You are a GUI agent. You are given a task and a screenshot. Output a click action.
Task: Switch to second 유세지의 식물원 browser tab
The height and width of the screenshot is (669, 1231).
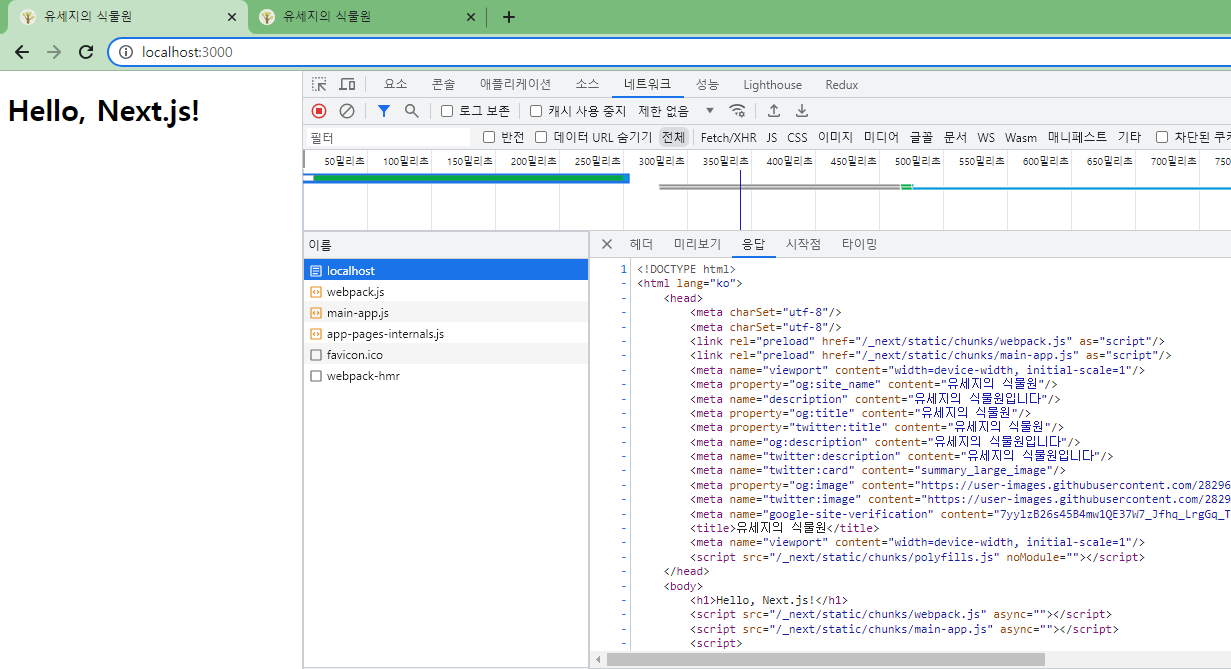tap(366, 17)
